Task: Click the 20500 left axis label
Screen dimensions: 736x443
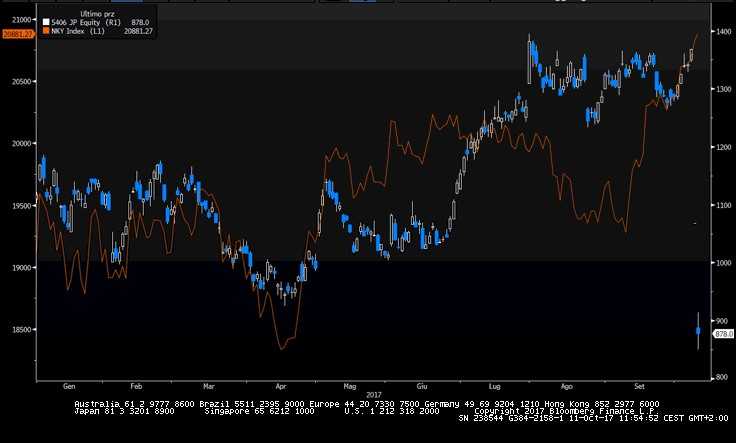Action: 22,82
